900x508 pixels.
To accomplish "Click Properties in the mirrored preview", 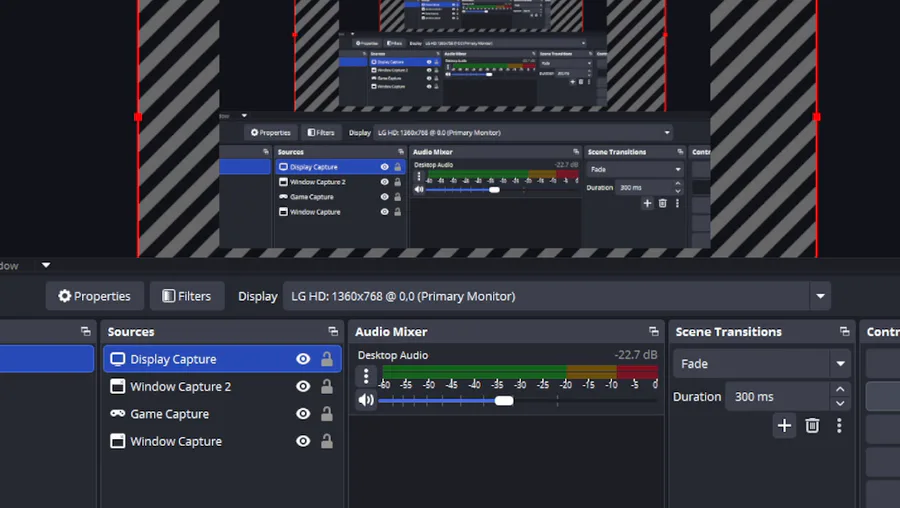I will [270, 133].
